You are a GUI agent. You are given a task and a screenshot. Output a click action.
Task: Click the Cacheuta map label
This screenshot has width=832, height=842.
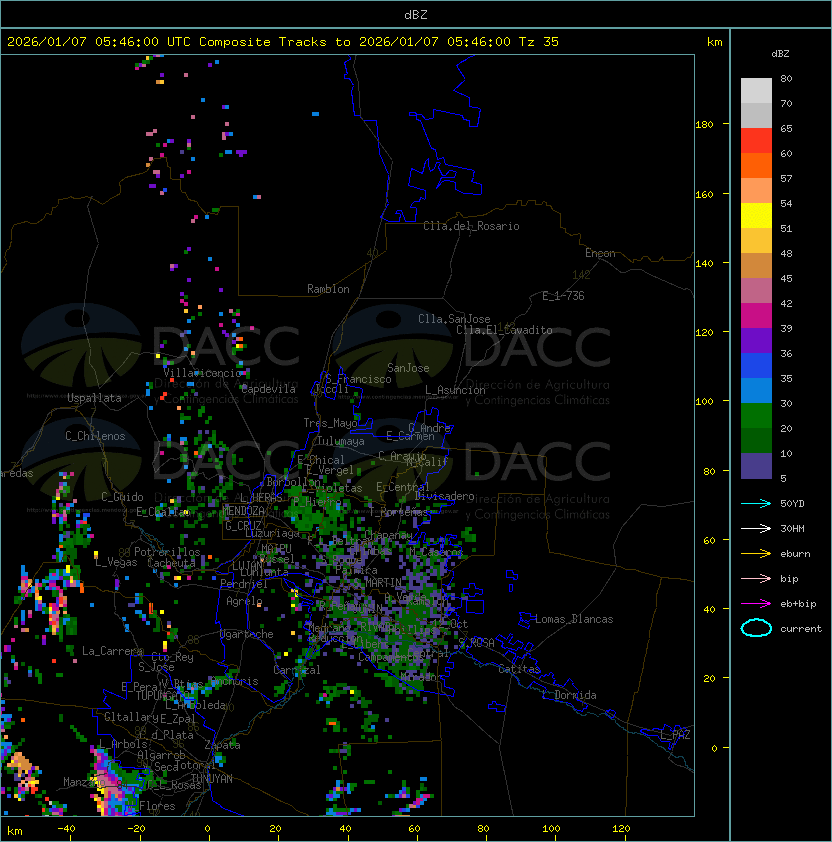[x=171, y=563]
